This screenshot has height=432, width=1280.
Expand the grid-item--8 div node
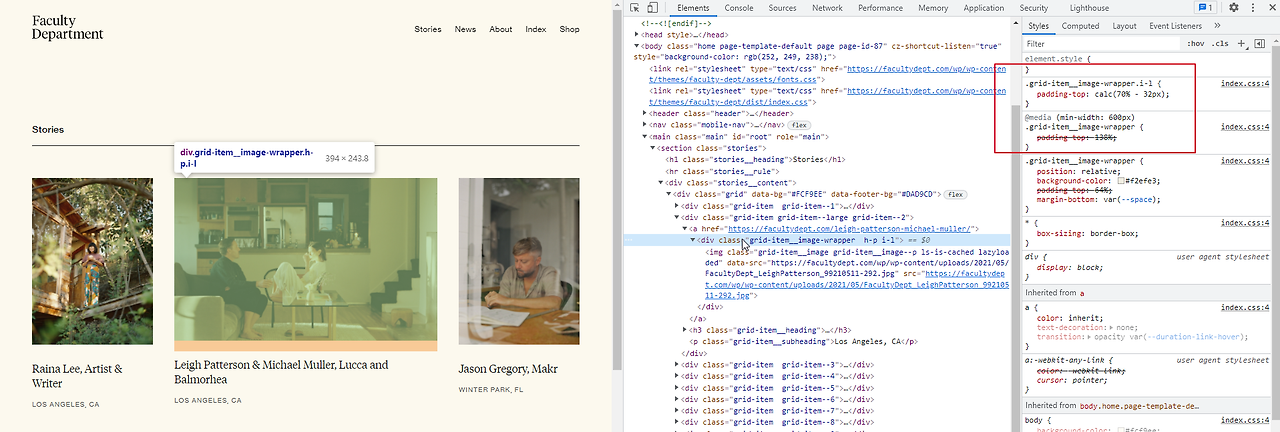click(x=679, y=421)
